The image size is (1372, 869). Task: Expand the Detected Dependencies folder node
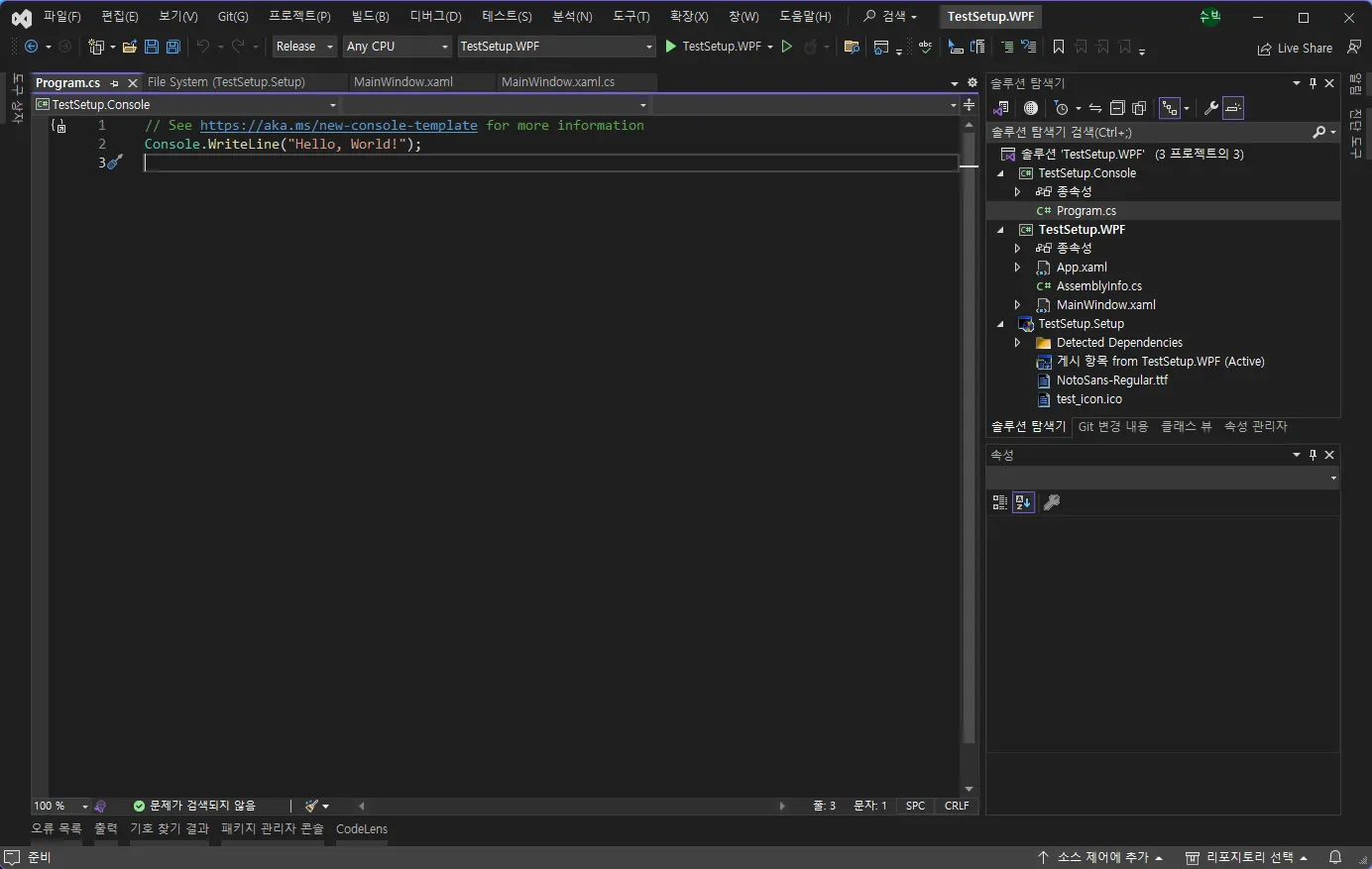pyautogui.click(x=1017, y=343)
